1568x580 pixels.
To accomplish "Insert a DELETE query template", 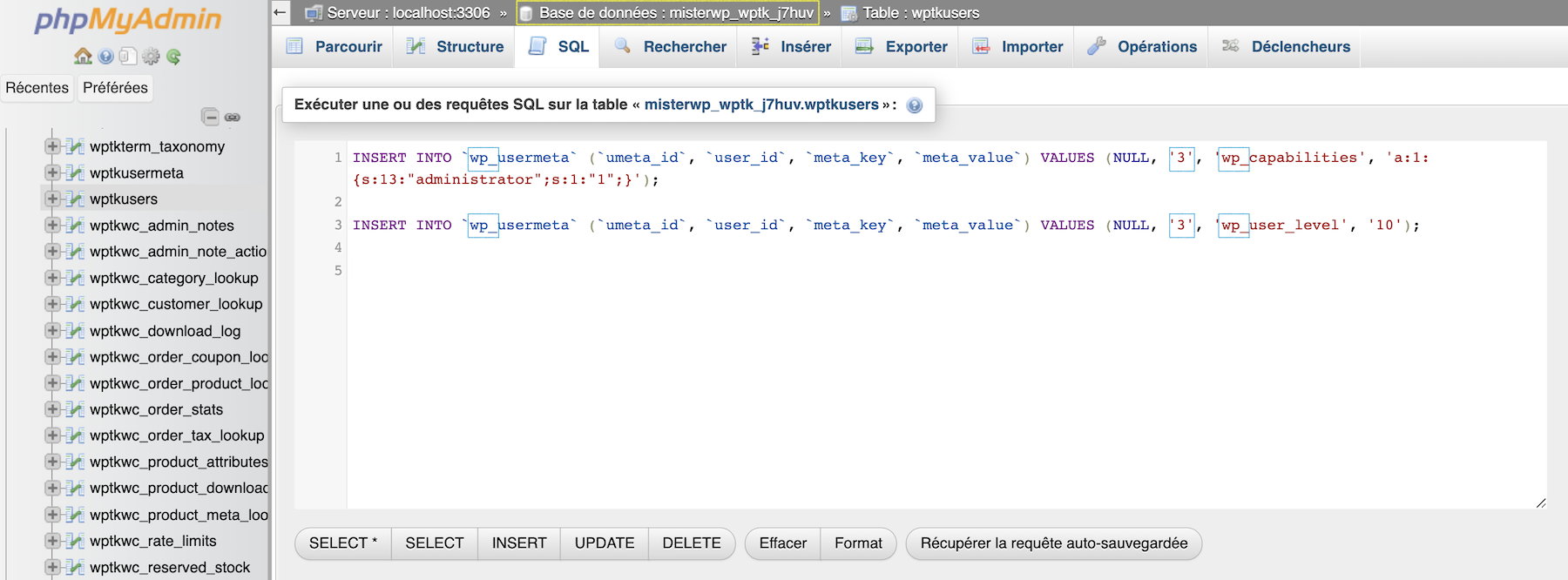I will (x=692, y=543).
